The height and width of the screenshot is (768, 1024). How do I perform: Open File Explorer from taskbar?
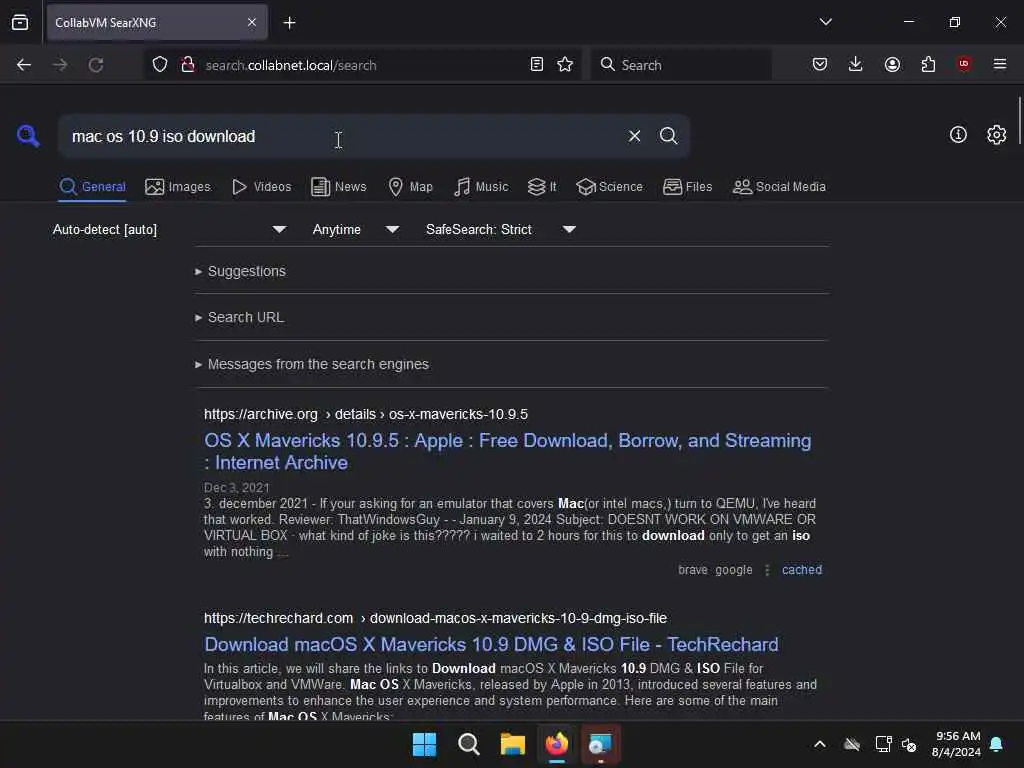pyautogui.click(x=513, y=744)
